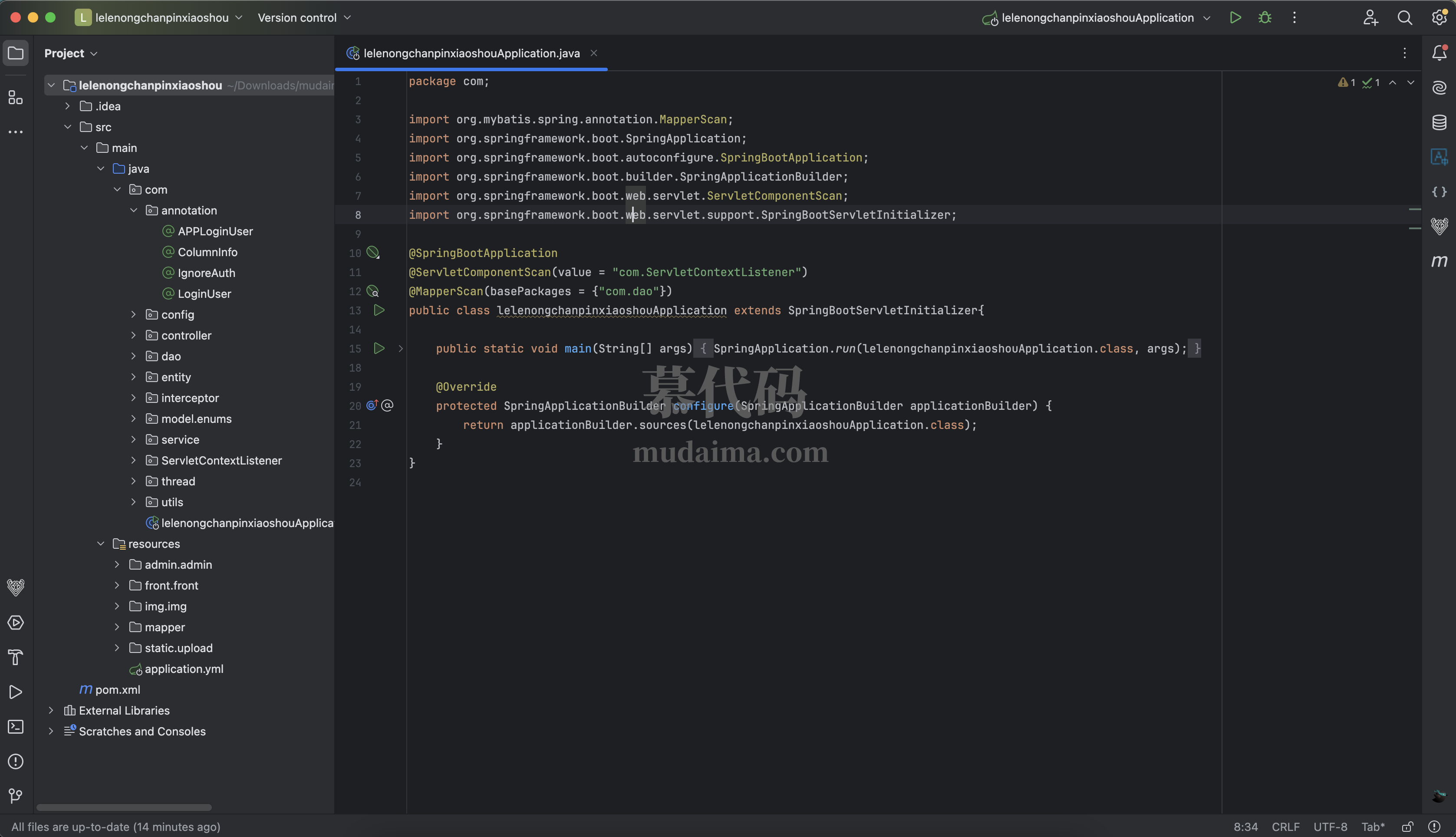Viewport: 1456px width, 837px height.
Task: Open the Terminal tool window
Action: [x=16, y=727]
